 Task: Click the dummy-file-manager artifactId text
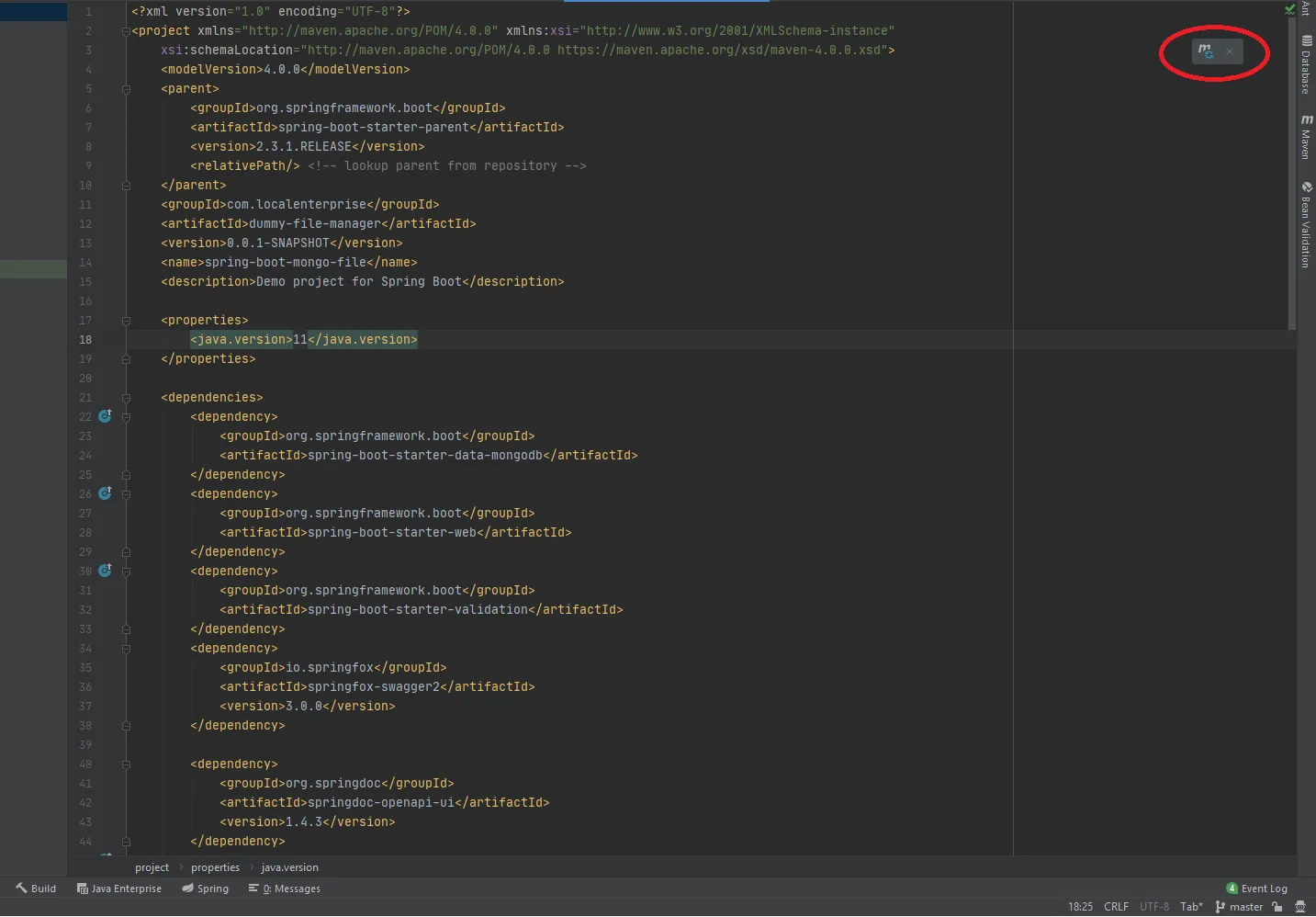315,224
